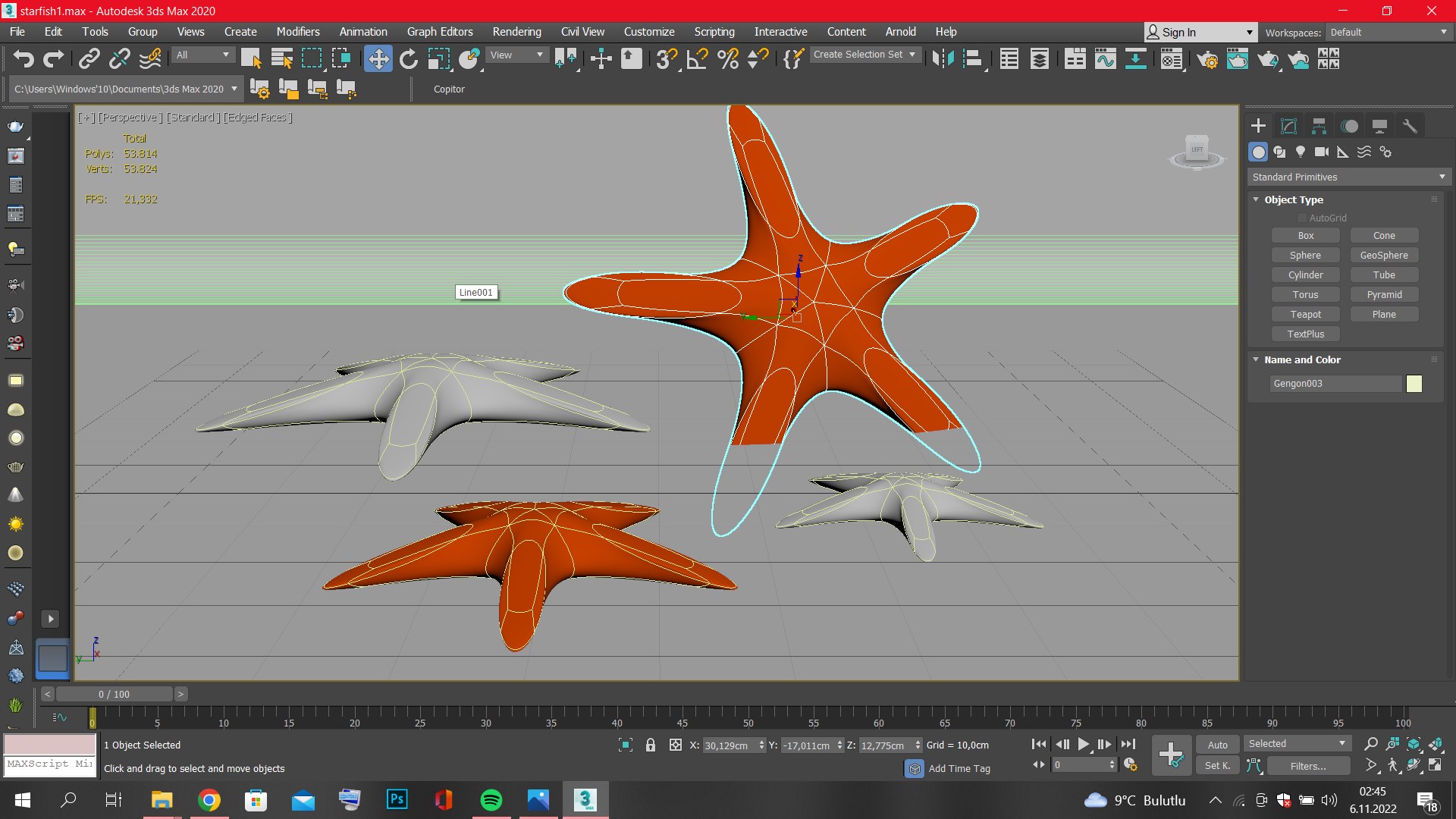
Task: Enable the AutoGrid checkbox
Action: [1302, 218]
